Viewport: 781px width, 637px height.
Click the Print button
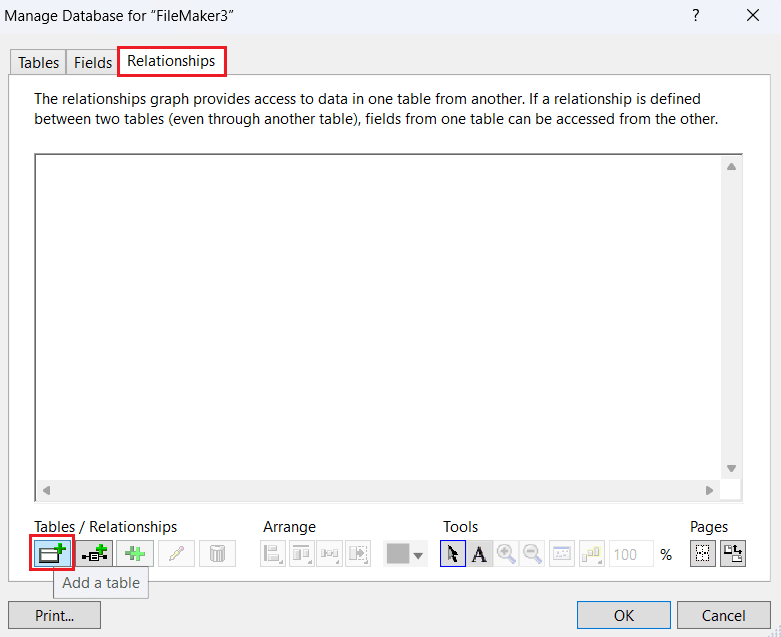pyautogui.click(x=54, y=615)
